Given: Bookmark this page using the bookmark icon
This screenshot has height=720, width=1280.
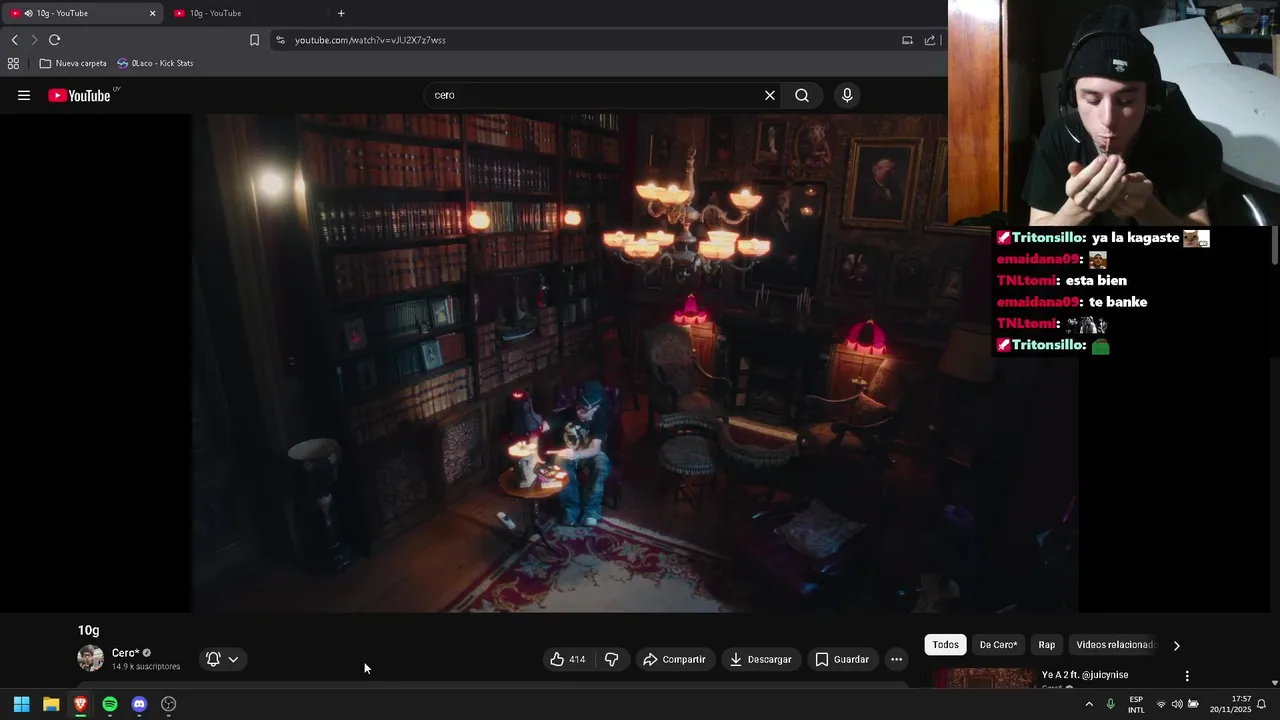Looking at the screenshot, I should 254,40.
